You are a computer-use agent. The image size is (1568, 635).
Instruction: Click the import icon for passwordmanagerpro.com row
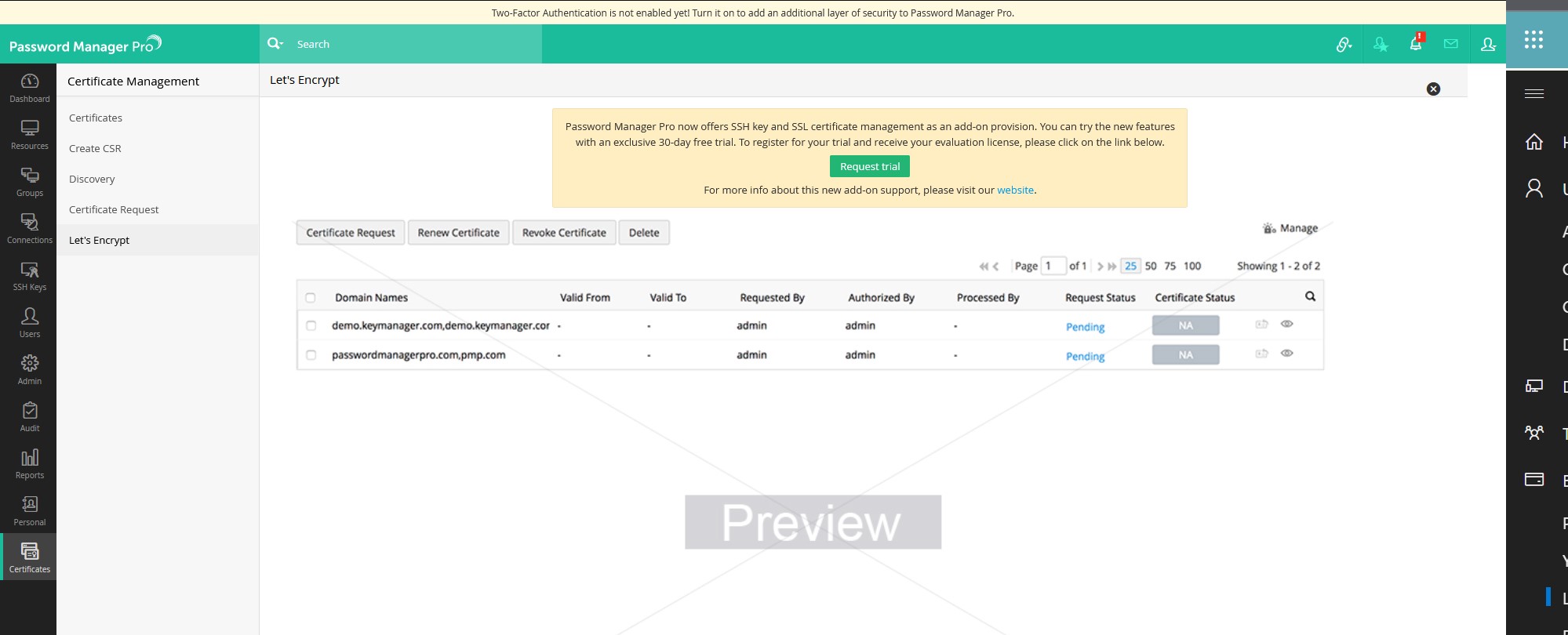pyautogui.click(x=1261, y=354)
